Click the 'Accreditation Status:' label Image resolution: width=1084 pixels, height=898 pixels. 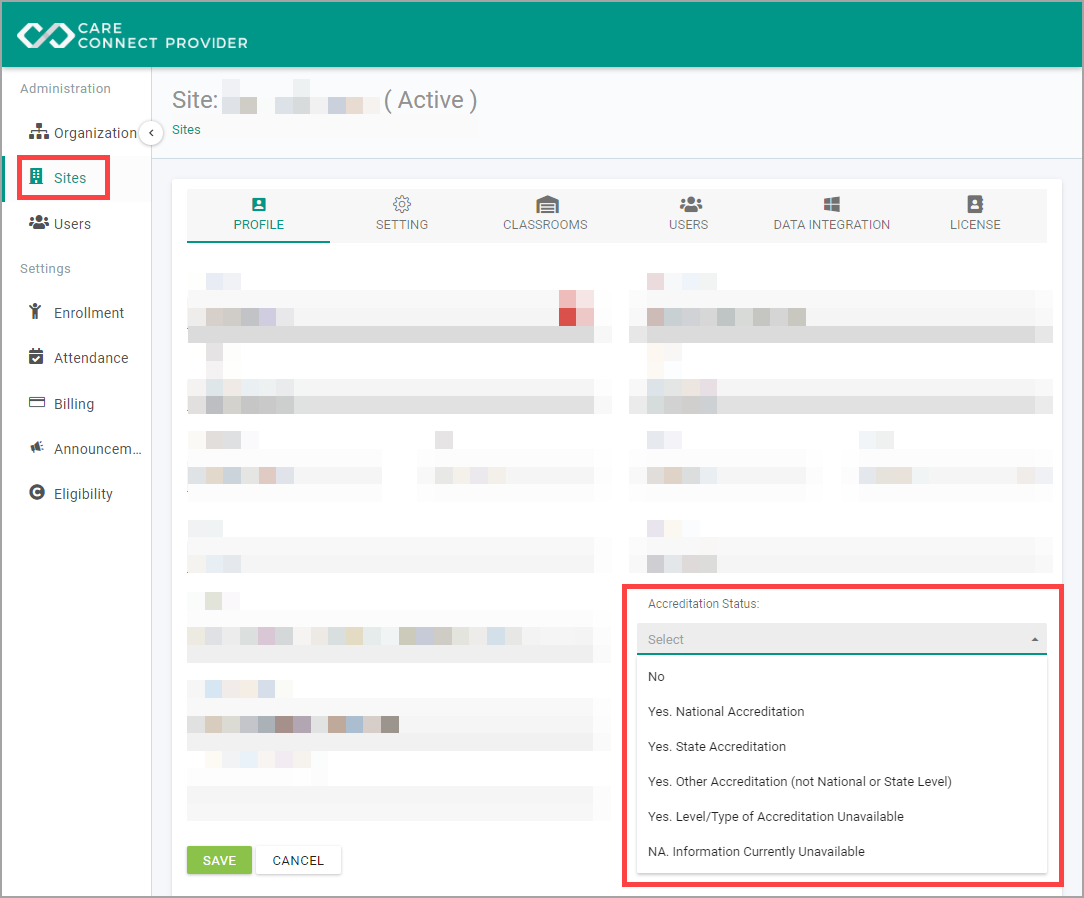point(703,604)
